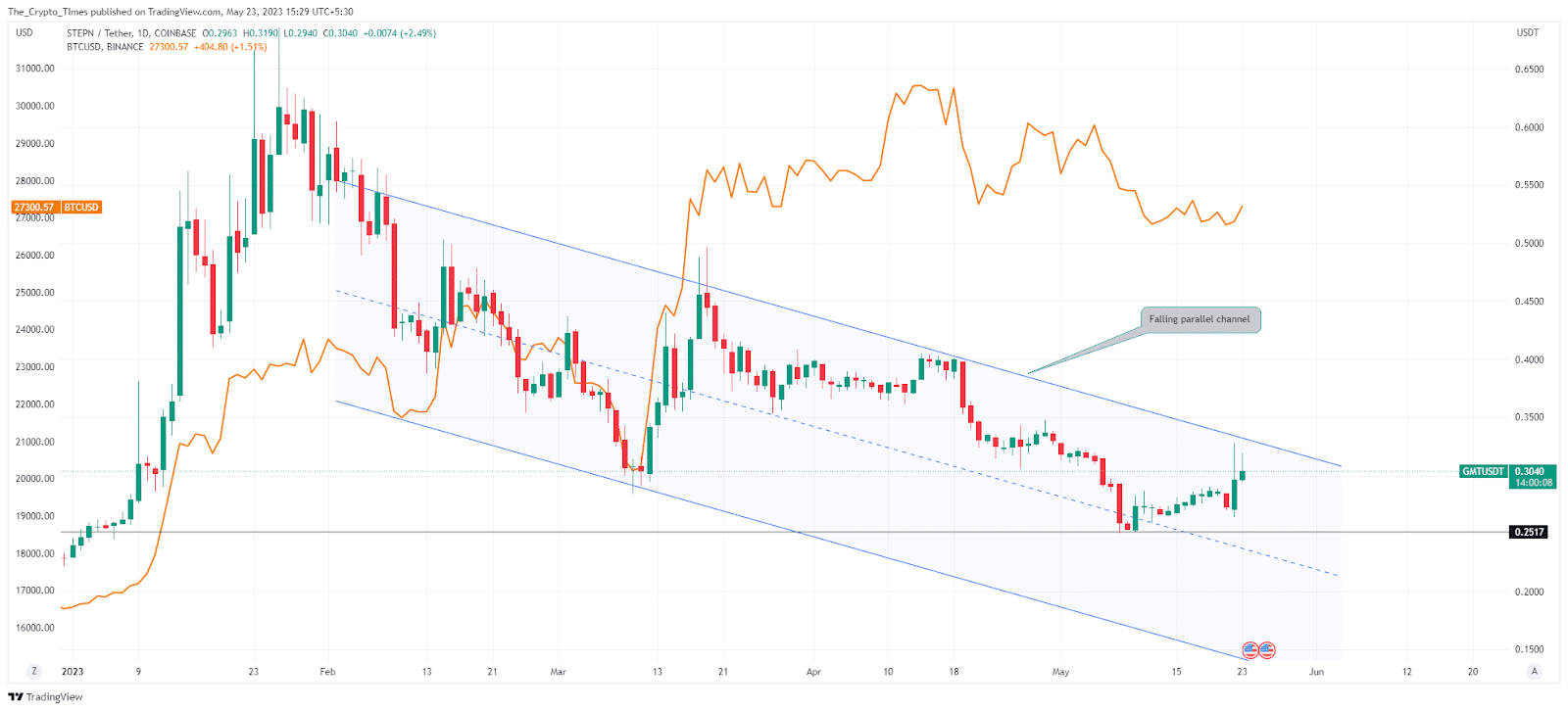Click the Mar label on the time axis

559,672
